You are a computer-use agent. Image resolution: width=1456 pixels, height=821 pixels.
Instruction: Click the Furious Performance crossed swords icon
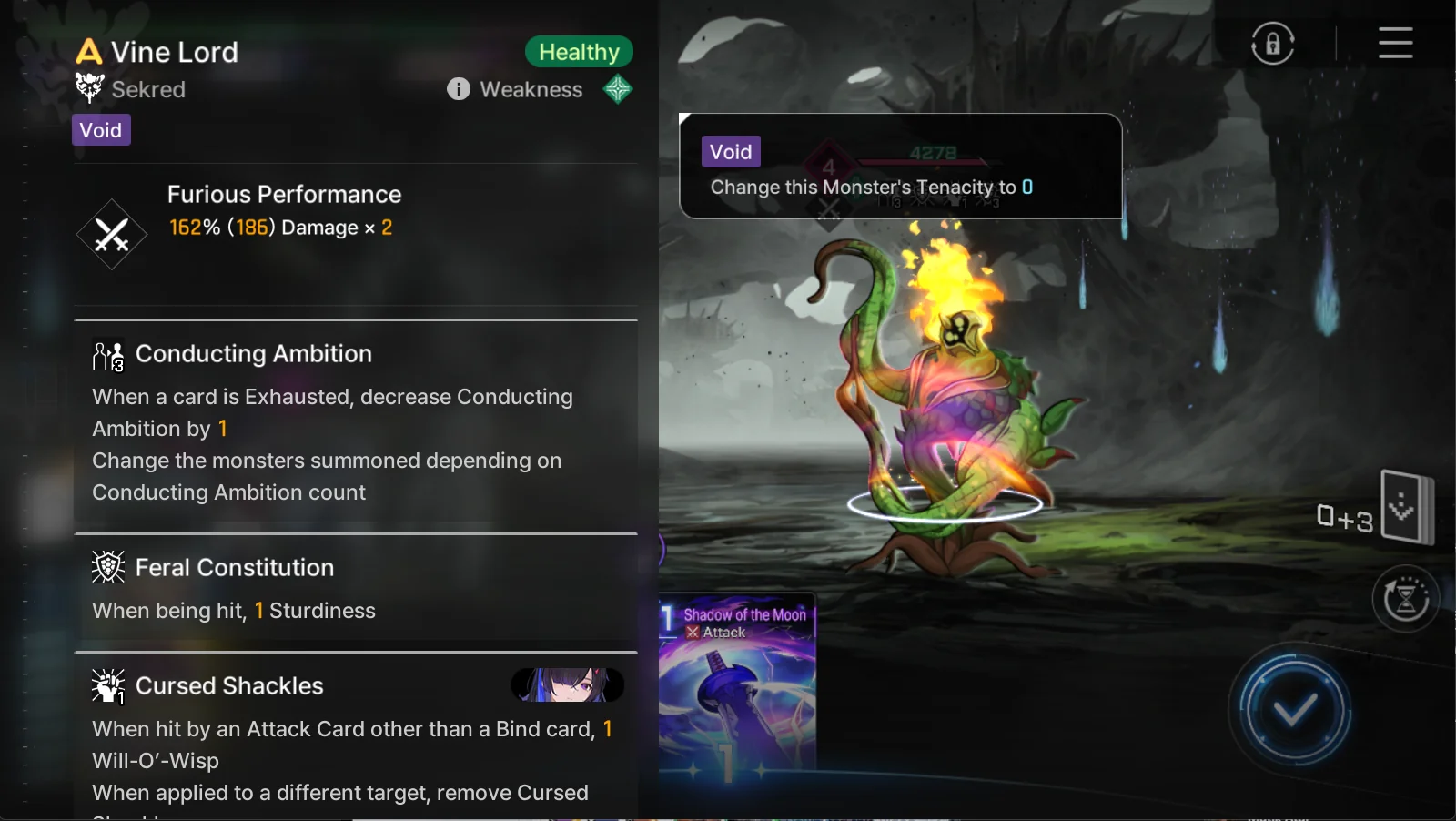pyautogui.click(x=112, y=235)
